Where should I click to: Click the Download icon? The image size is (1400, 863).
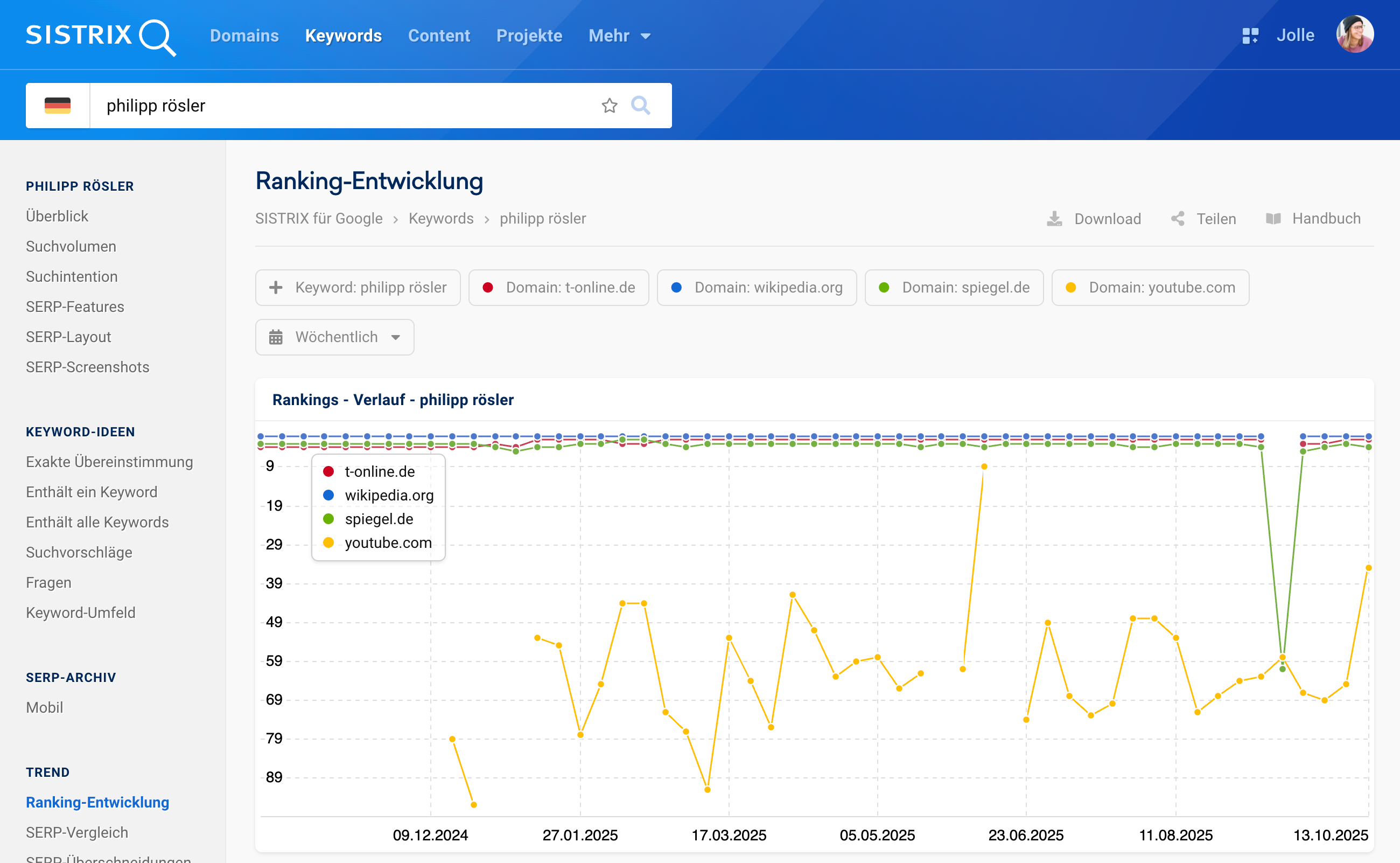click(1054, 219)
